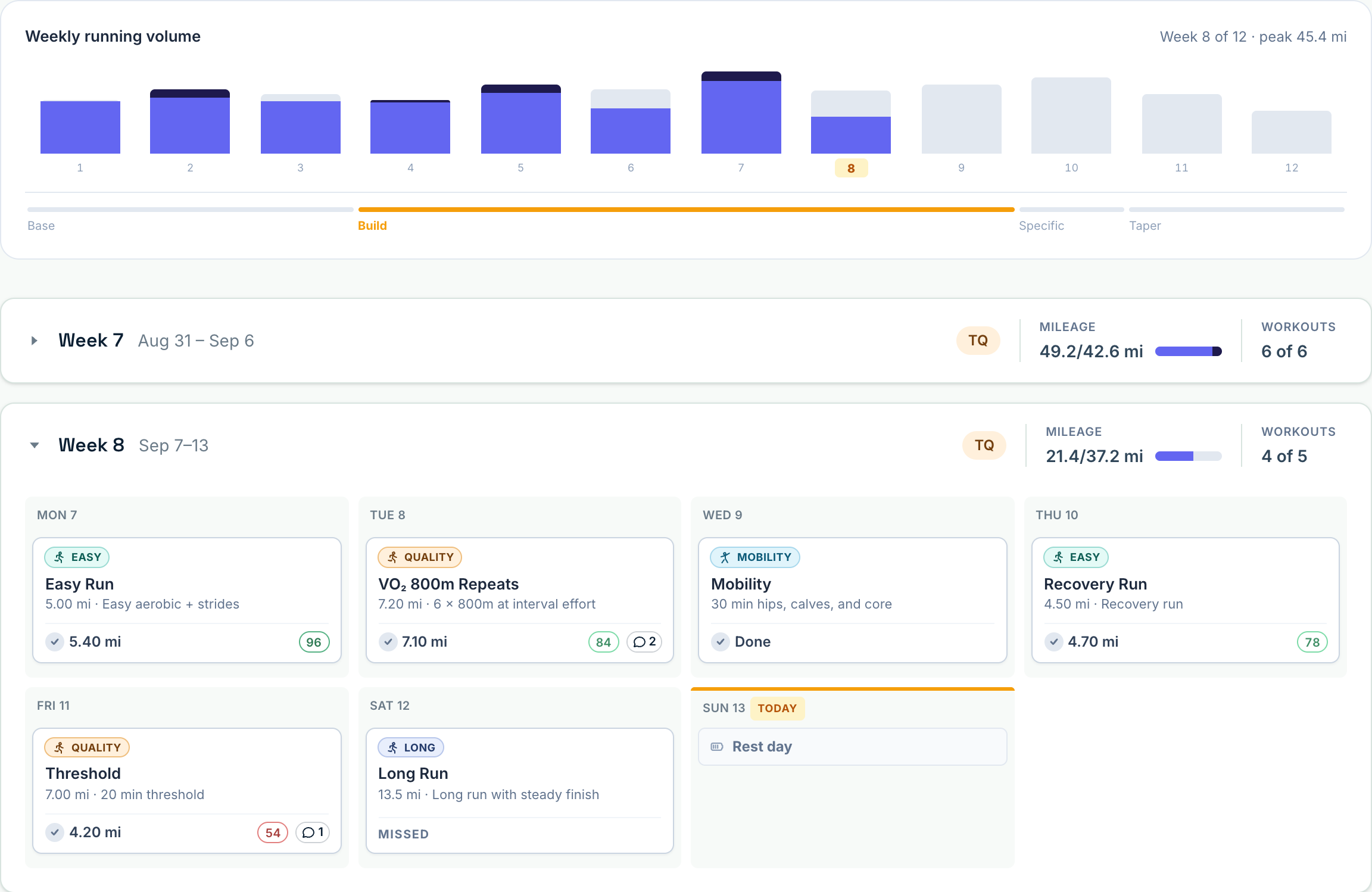
Task: Click the Week 7 TQ badge
Action: tap(978, 341)
